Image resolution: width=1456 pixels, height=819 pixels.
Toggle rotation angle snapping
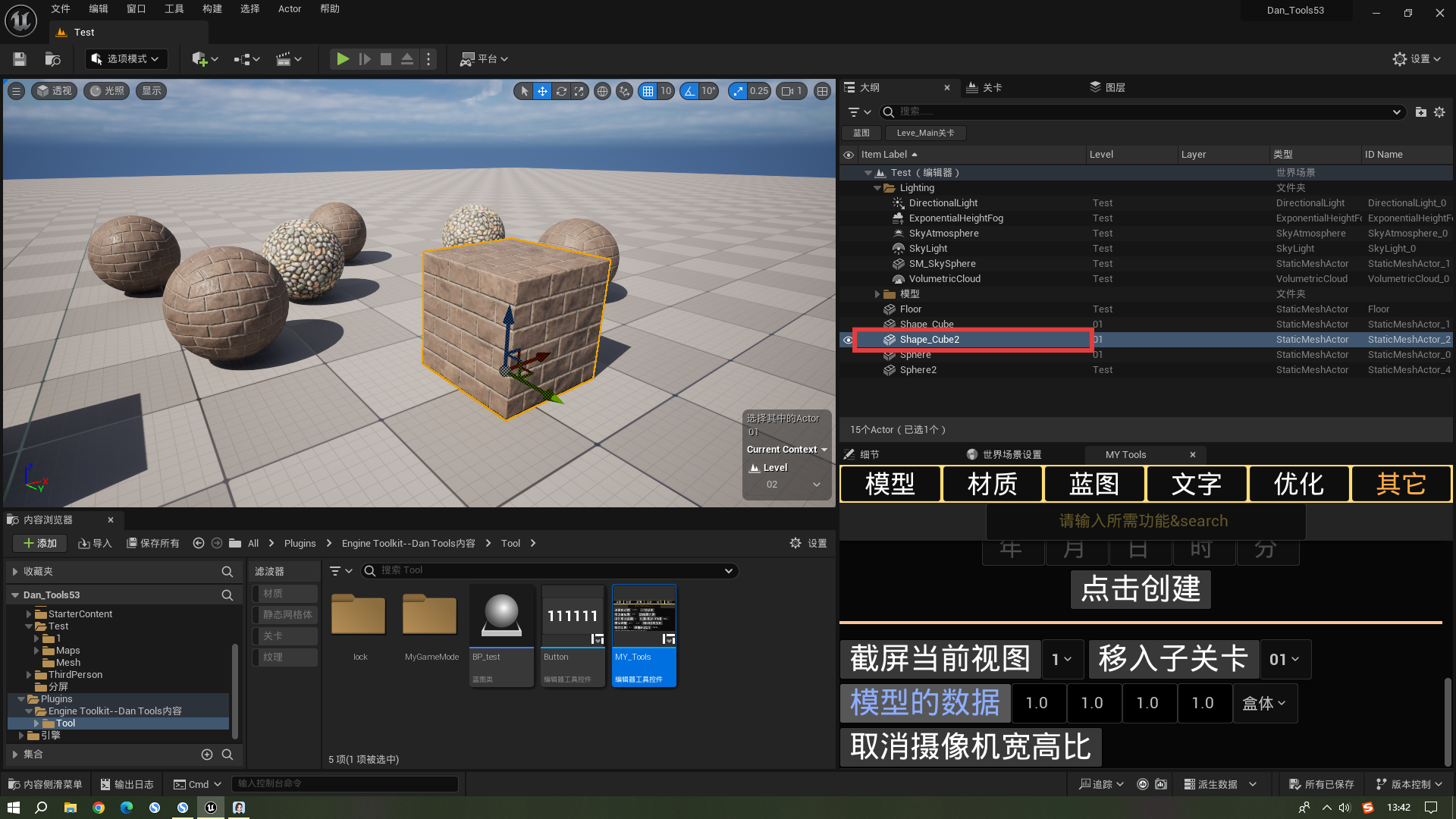689,91
